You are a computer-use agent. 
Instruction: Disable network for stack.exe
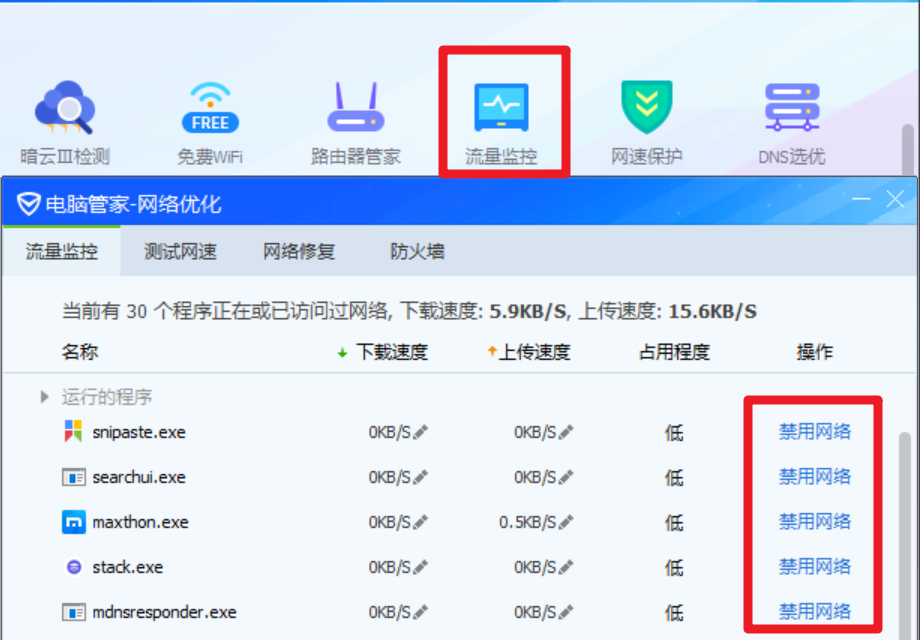tap(814, 567)
